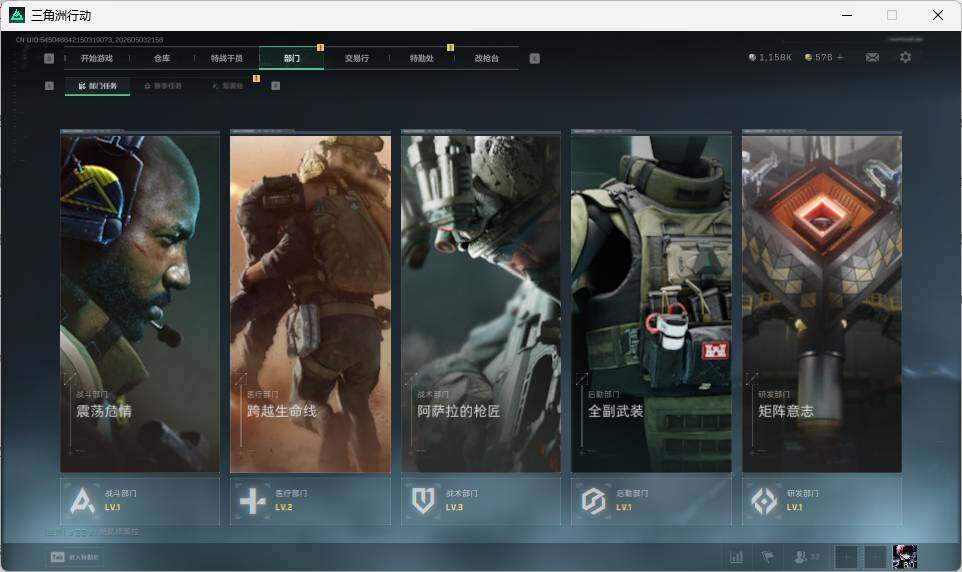Click the 战斗部门 label text
962x572 pixels.
tap(121, 493)
